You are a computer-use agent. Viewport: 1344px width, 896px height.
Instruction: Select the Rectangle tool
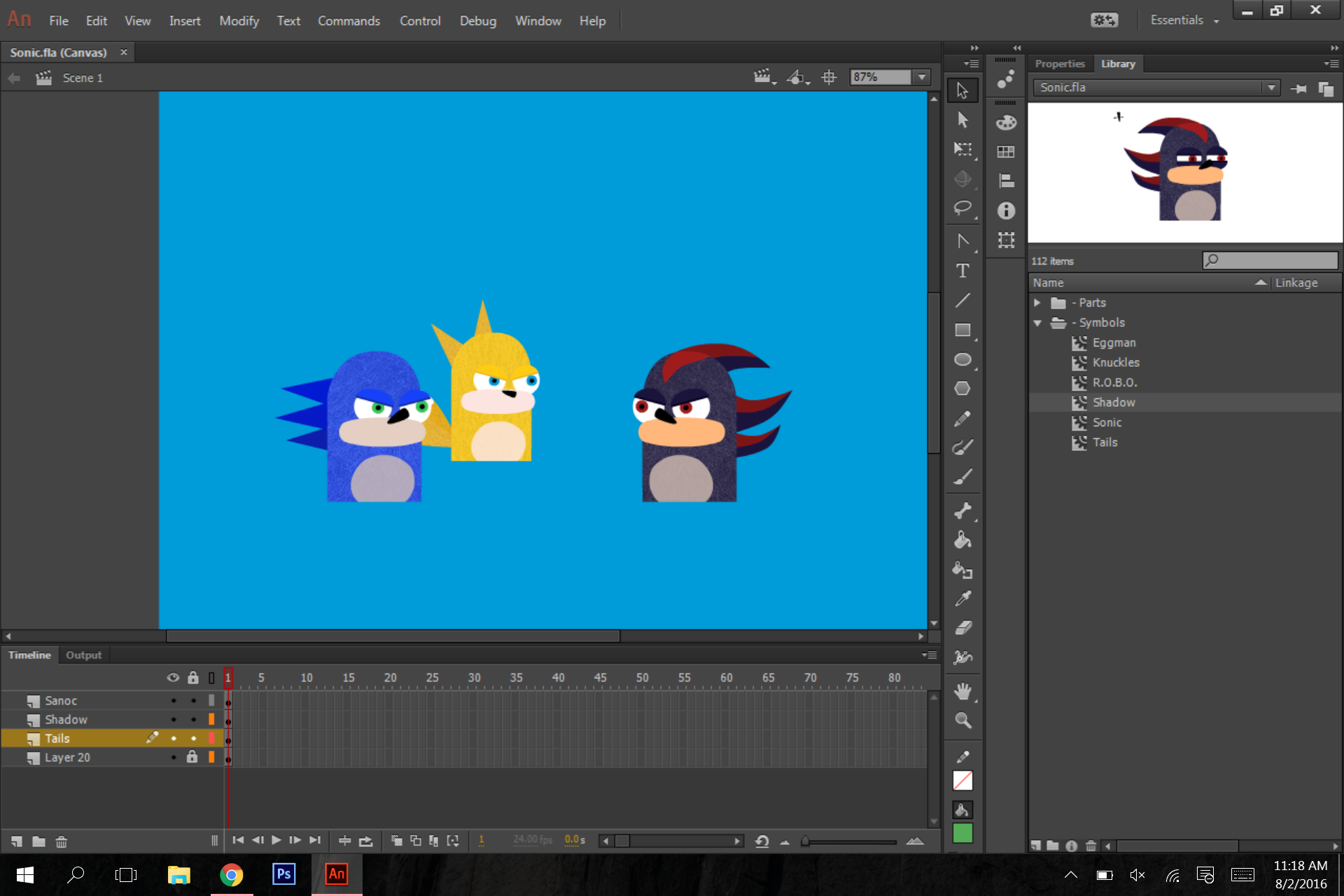point(962,330)
